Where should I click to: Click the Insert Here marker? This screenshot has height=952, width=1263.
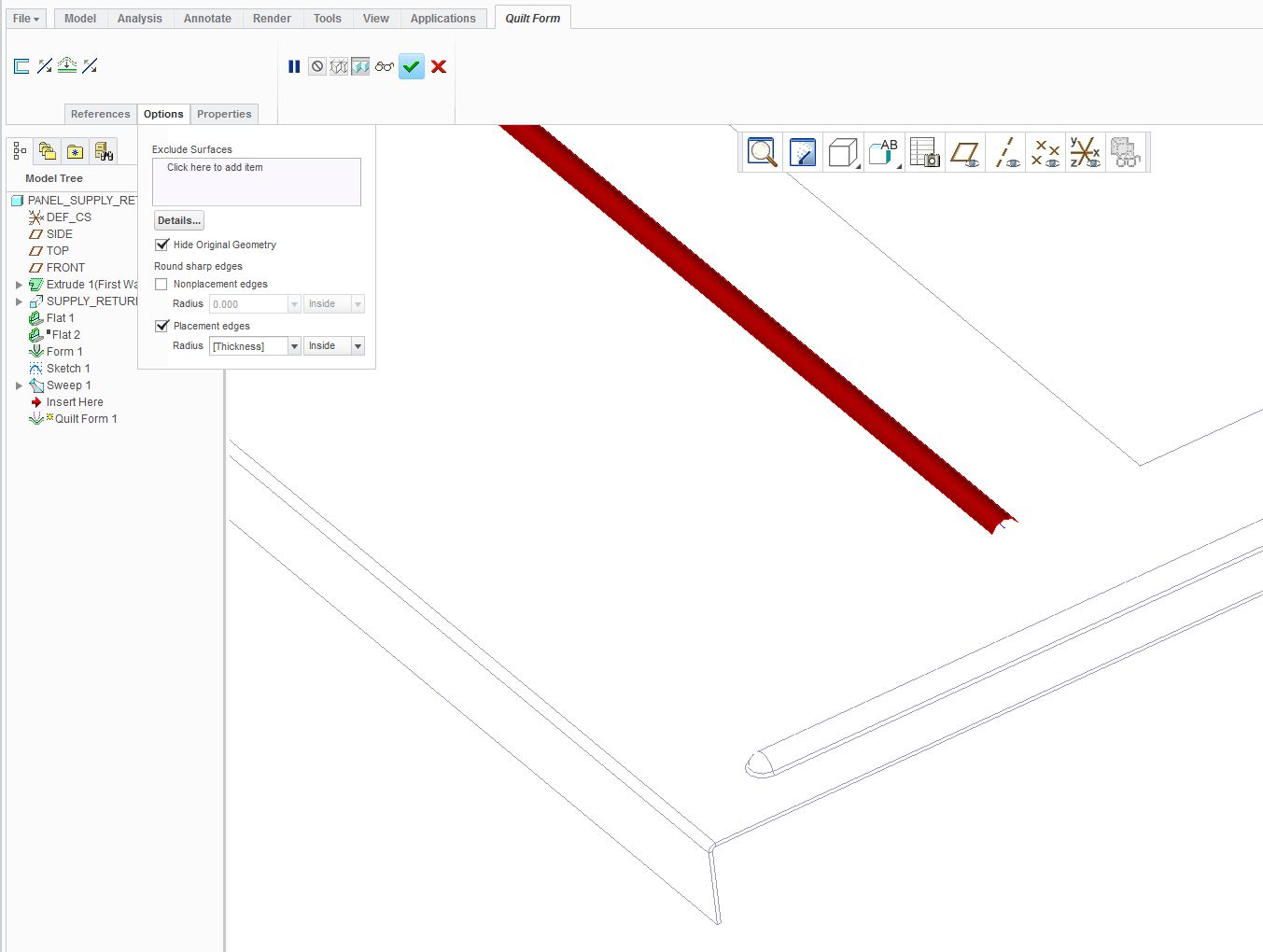(66, 402)
